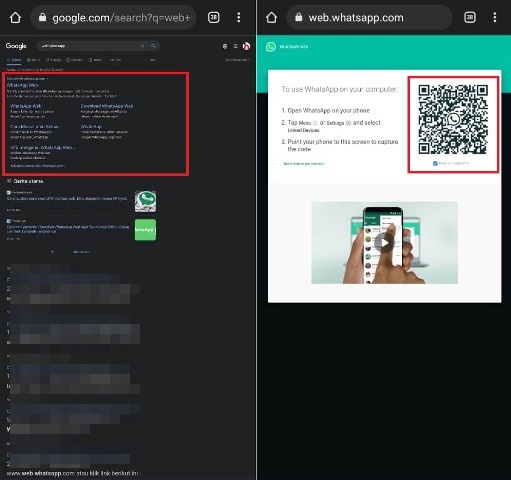Open more results from whatsapp.com link
This screenshot has height=480, width=511.
coord(37,166)
